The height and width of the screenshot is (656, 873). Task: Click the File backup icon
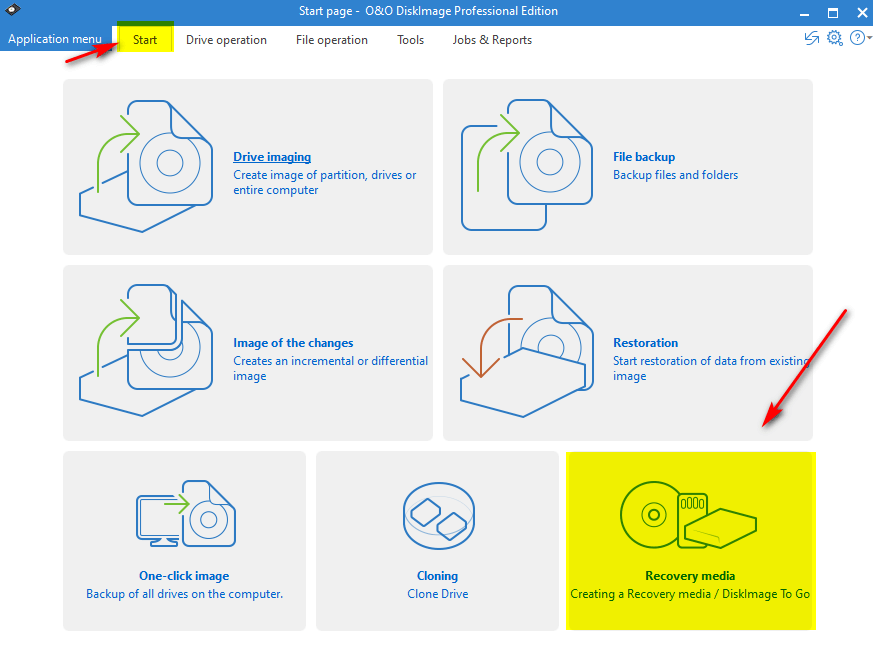pyautogui.click(x=527, y=165)
